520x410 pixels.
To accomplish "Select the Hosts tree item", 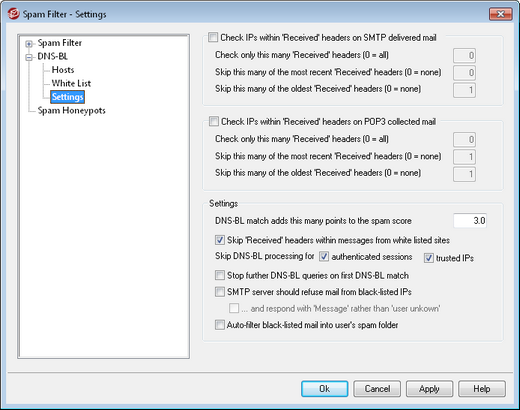I will point(63,70).
